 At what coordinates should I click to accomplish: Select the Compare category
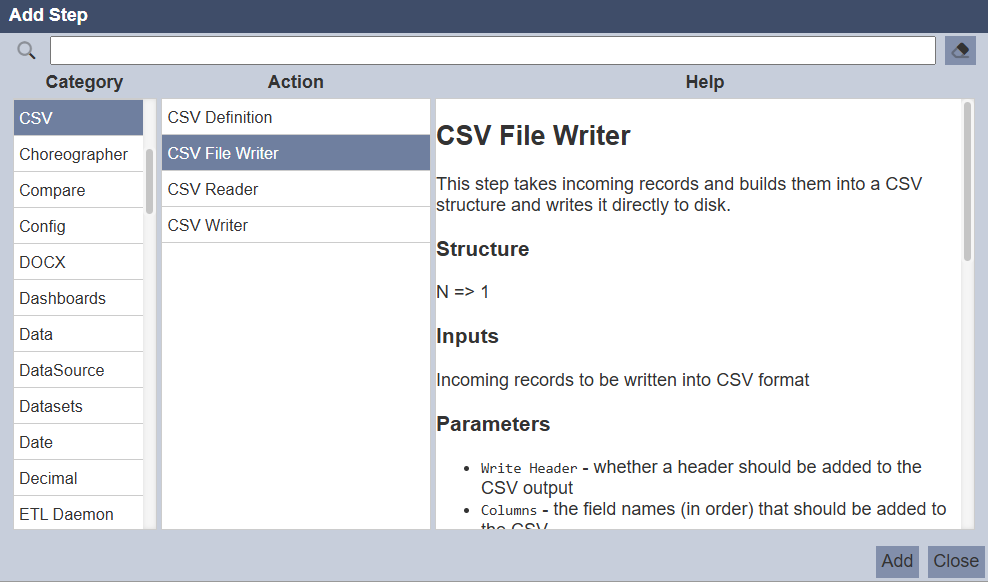[x=52, y=190]
